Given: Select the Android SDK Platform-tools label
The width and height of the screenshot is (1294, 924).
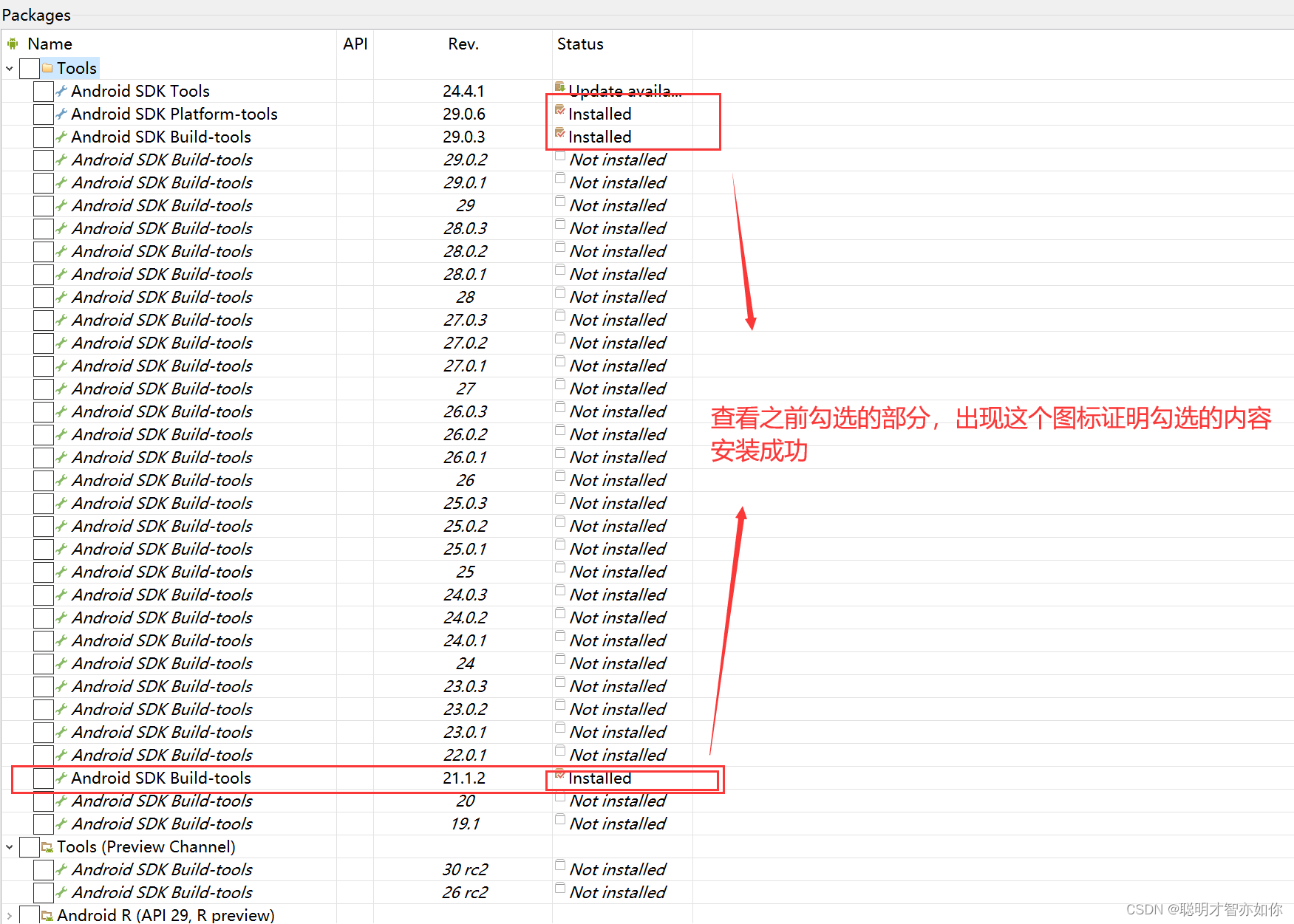Looking at the screenshot, I should (174, 114).
